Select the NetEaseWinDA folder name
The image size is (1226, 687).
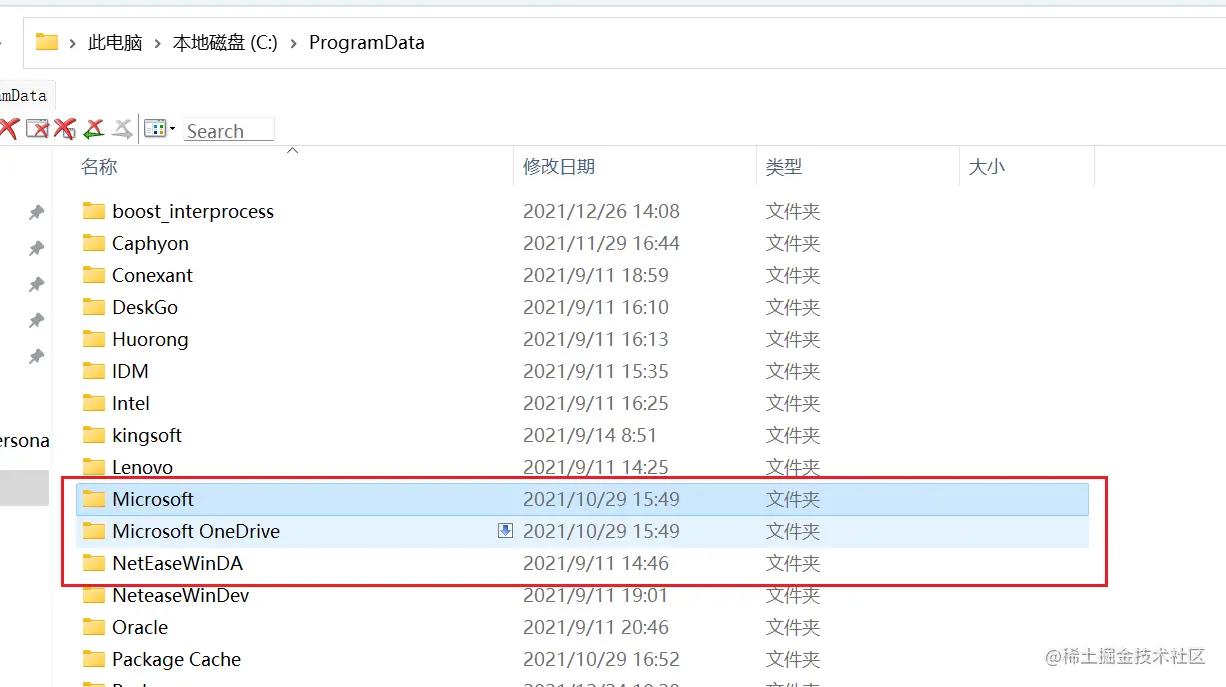click(177, 563)
